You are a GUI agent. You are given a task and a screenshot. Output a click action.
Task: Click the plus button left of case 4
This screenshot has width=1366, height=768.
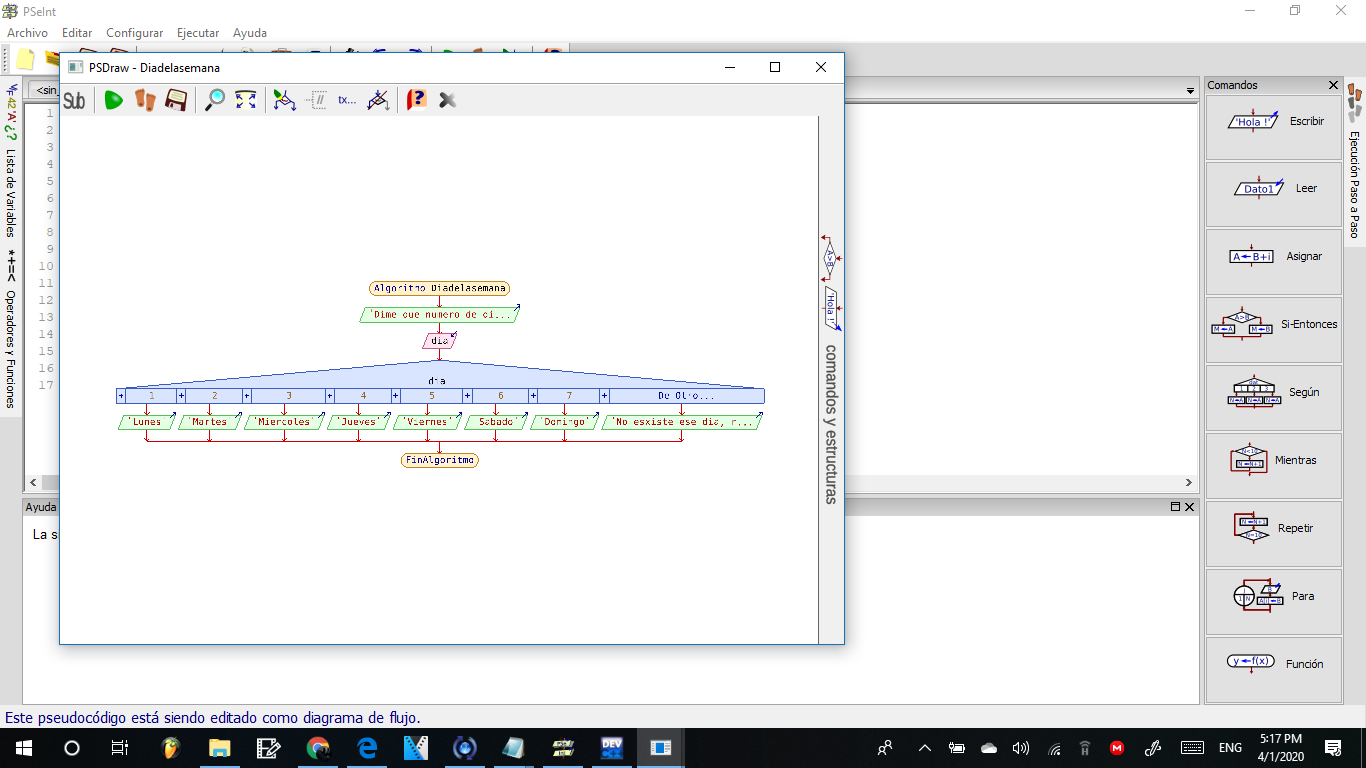330,396
